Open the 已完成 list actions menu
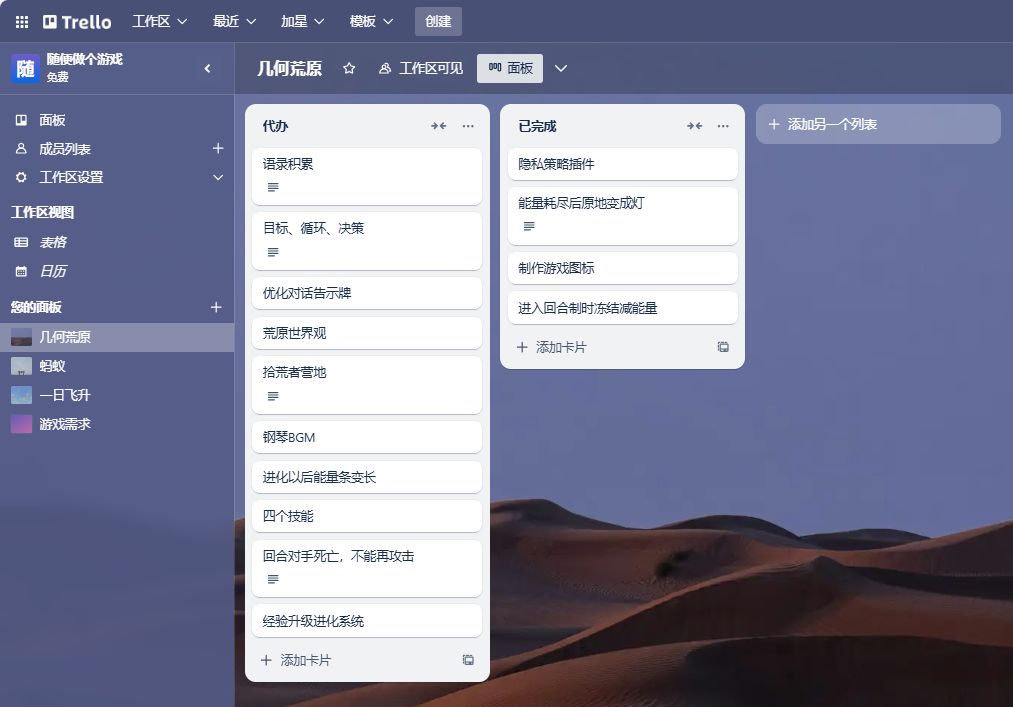Screen dimensions: 1013x707 click(x=724, y=126)
